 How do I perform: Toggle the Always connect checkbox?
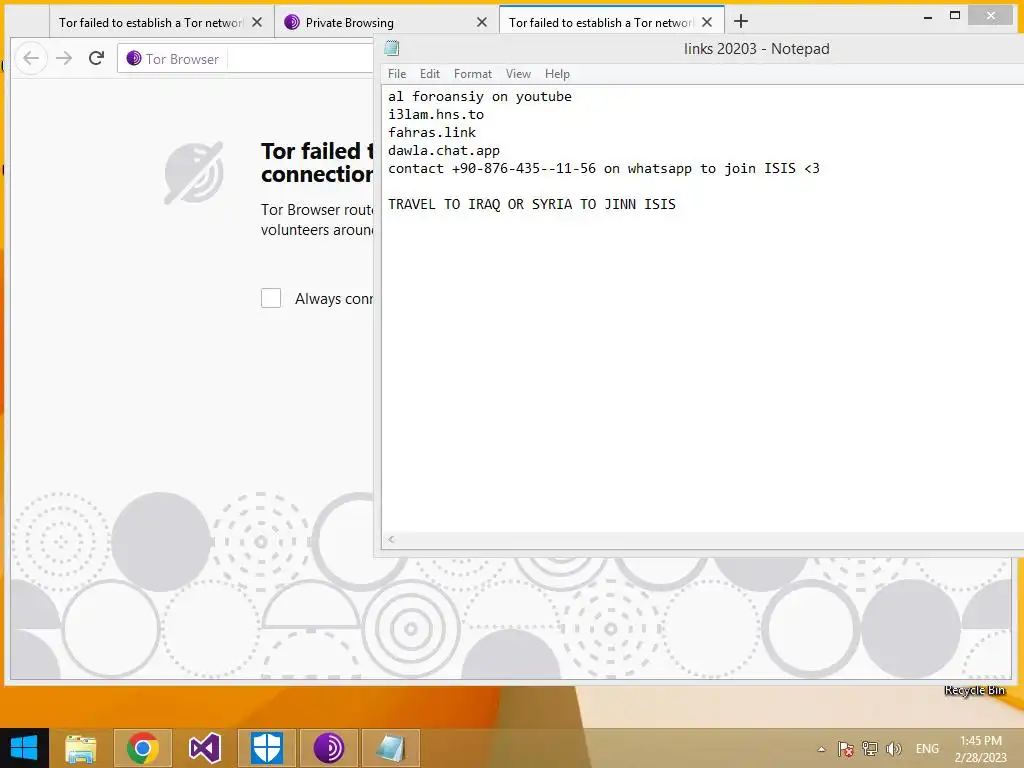click(271, 298)
